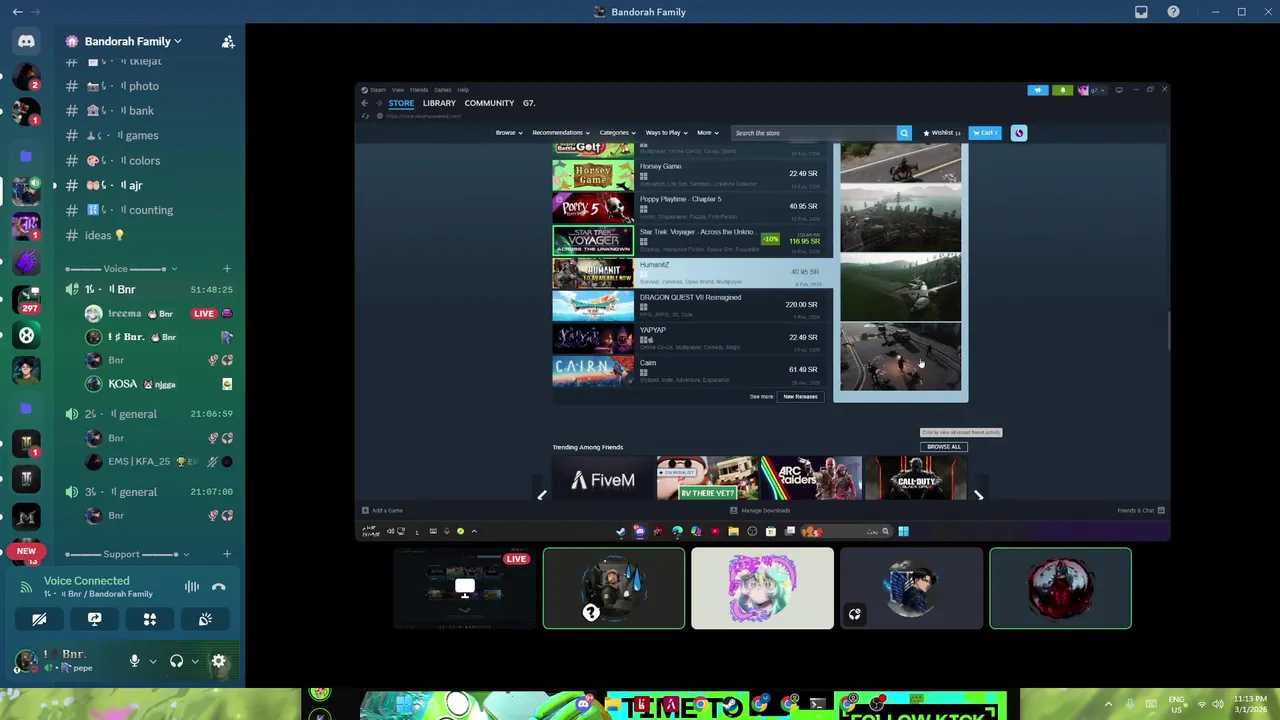
Task: Open the Recommendations dropdown in Steam store
Action: (x=561, y=133)
